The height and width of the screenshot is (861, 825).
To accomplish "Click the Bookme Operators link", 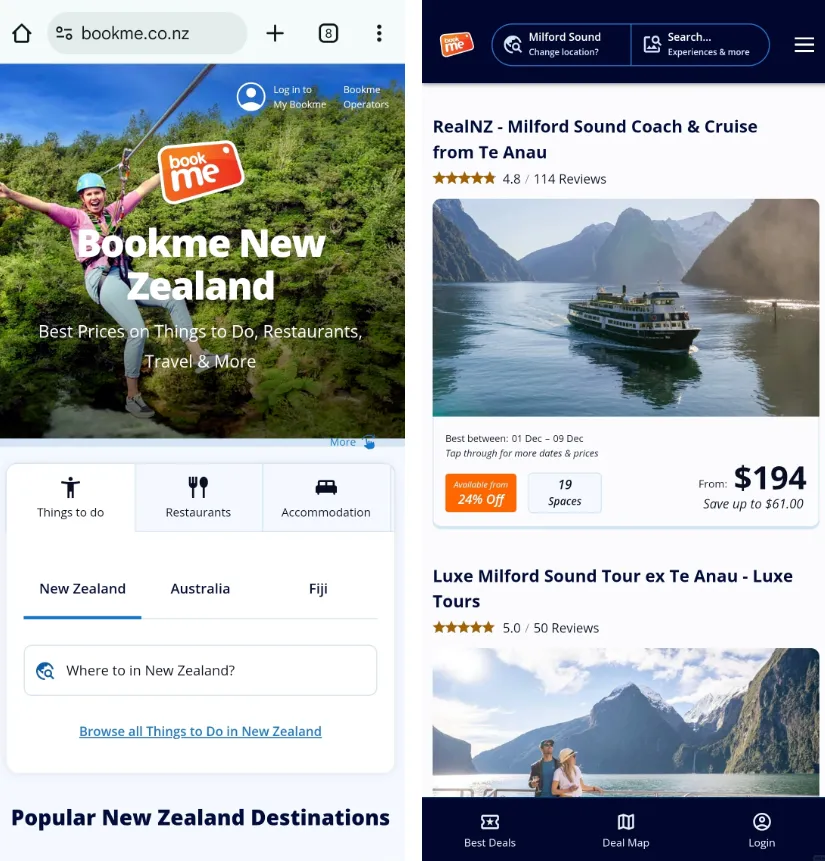I will click(366, 97).
